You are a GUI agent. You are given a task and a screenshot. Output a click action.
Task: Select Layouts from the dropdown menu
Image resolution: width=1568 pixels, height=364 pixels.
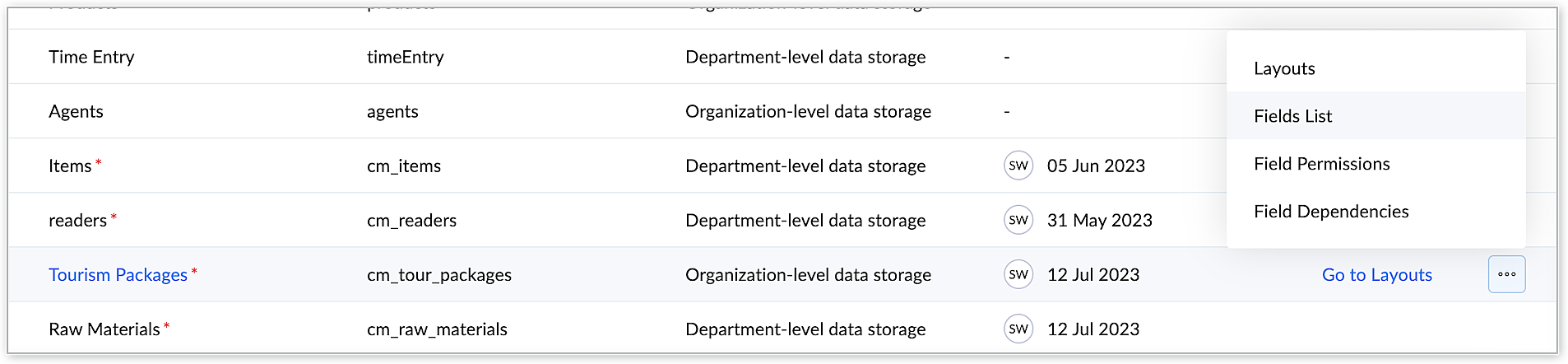click(x=1284, y=68)
